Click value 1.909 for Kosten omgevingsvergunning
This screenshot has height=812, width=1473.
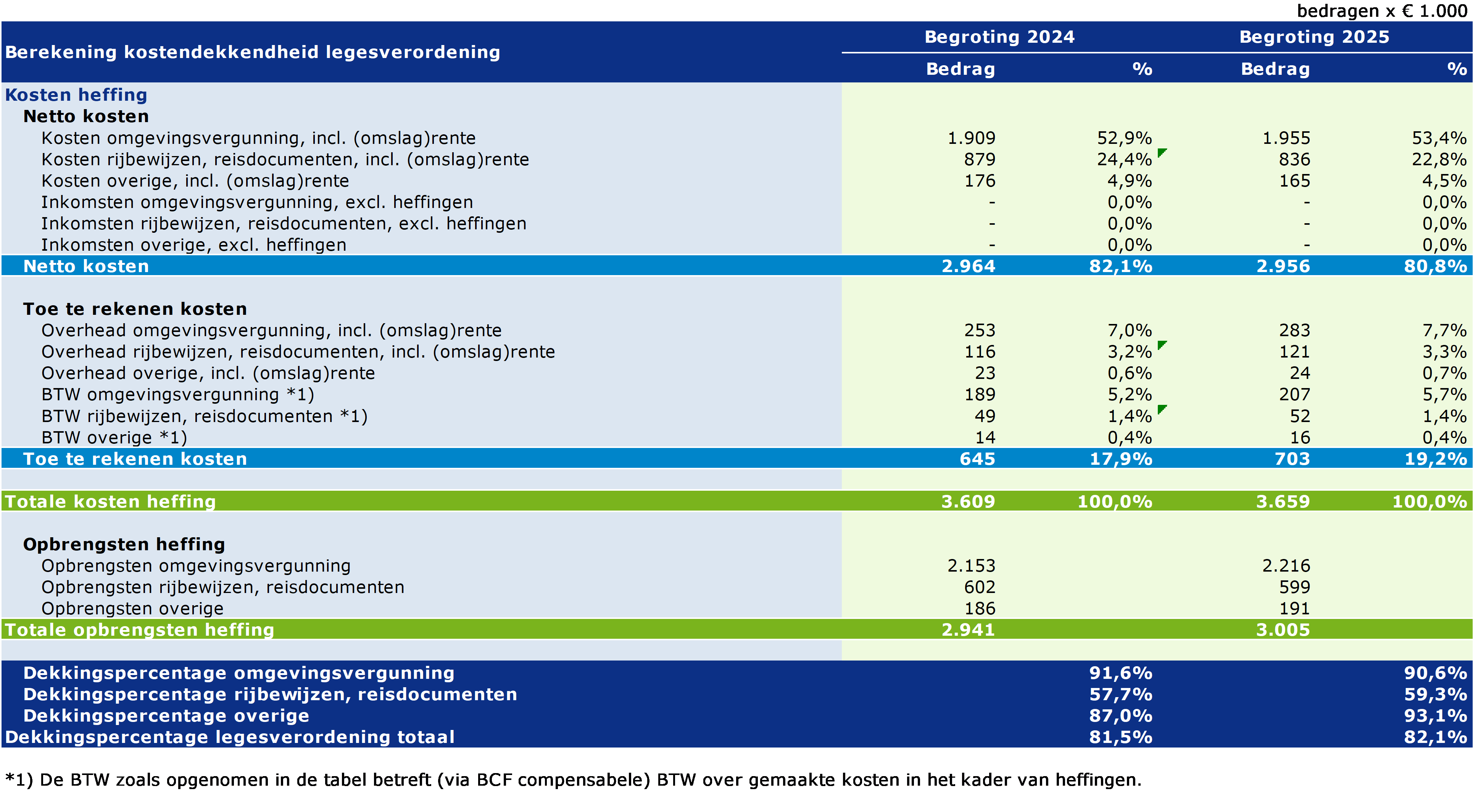coord(972,139)
